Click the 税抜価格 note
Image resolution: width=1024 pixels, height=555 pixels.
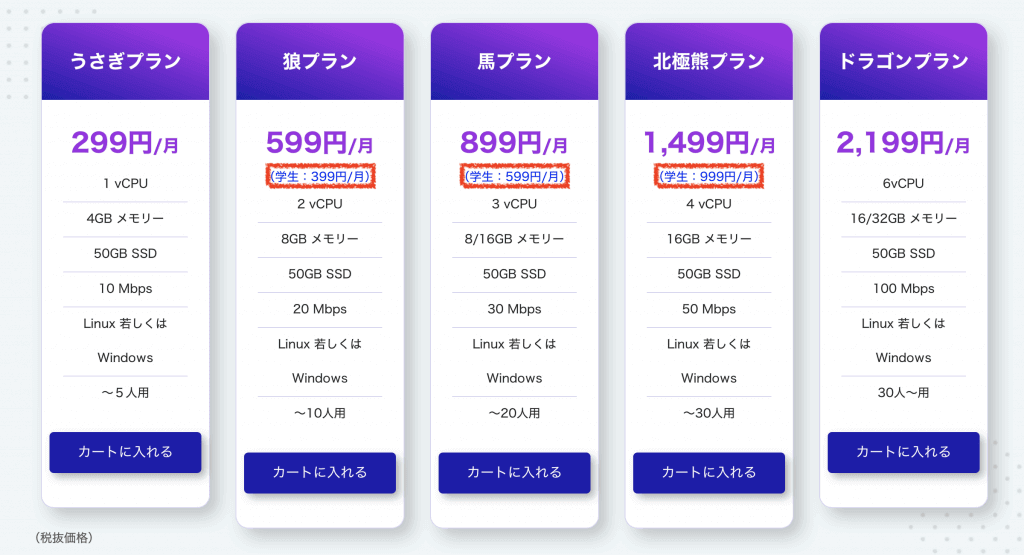click(64, 537)
